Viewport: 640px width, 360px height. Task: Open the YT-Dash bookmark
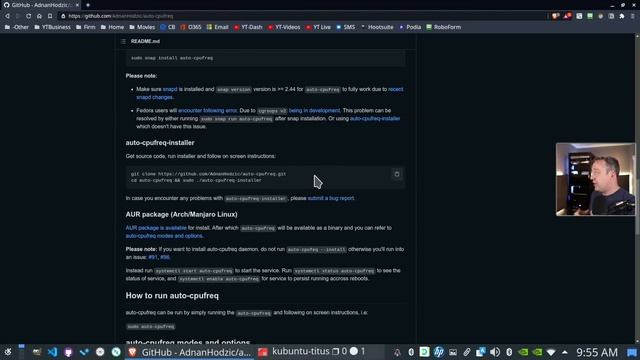pyautogui.click(x=248, y=27)
